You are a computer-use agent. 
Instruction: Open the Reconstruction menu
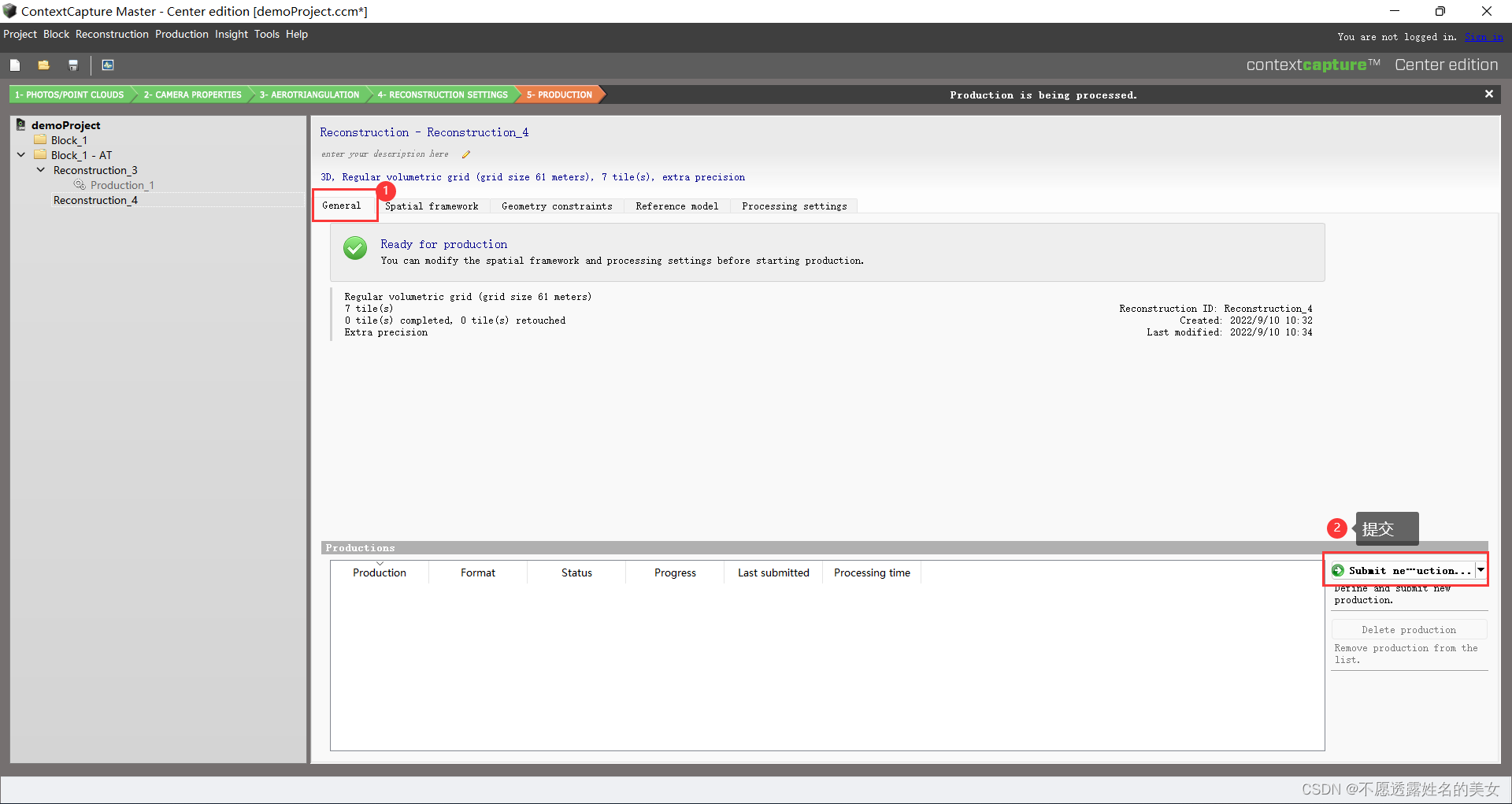click(x=112, y=34)
